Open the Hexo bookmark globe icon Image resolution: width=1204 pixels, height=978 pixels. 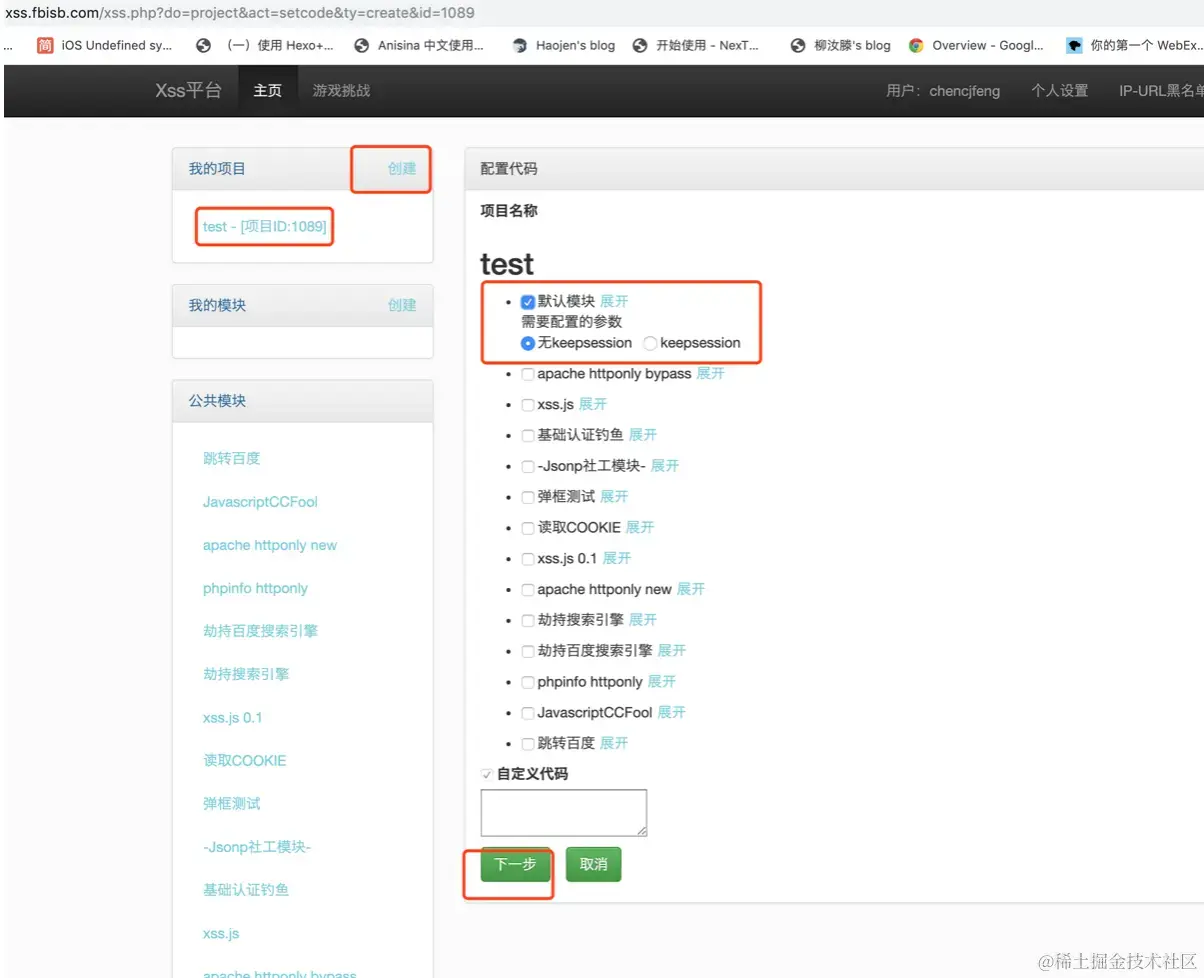click(204, 45)
